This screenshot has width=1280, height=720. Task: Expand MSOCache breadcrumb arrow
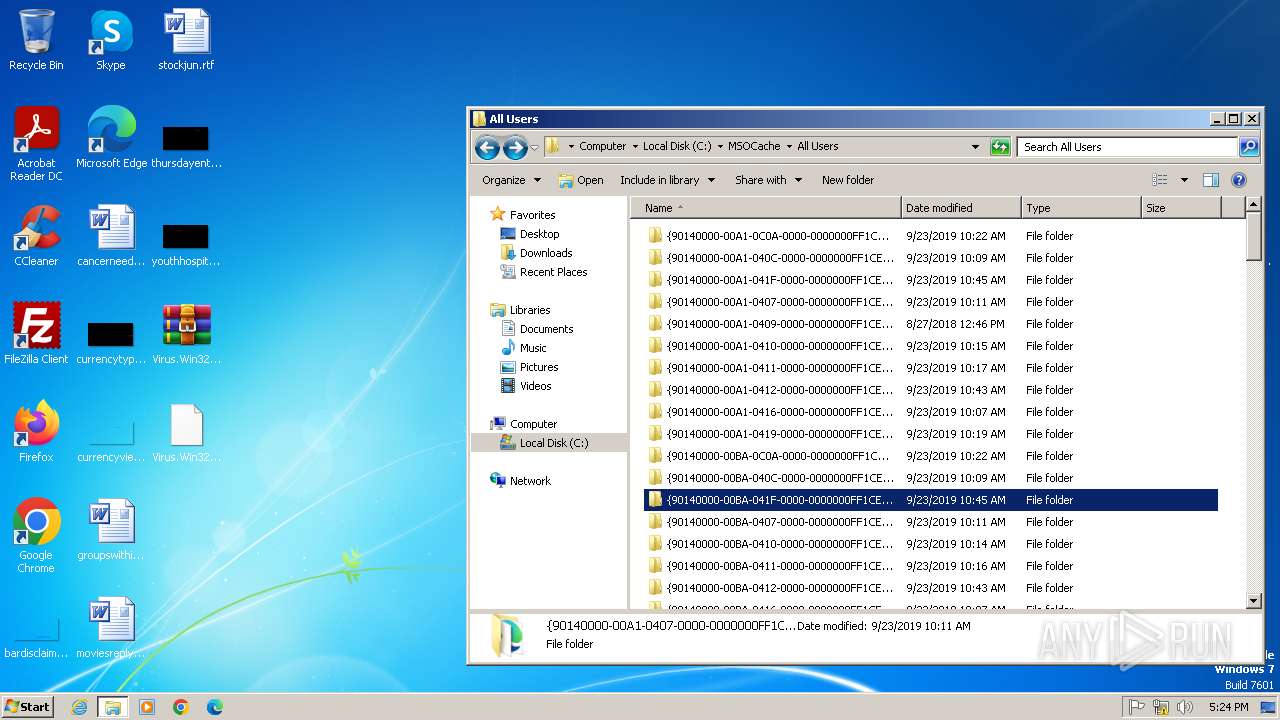click(x=789, y=146)
